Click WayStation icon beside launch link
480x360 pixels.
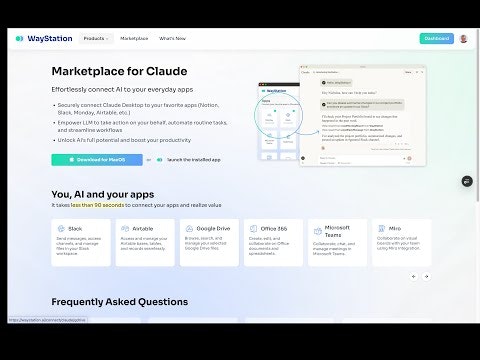pos(160,160)
